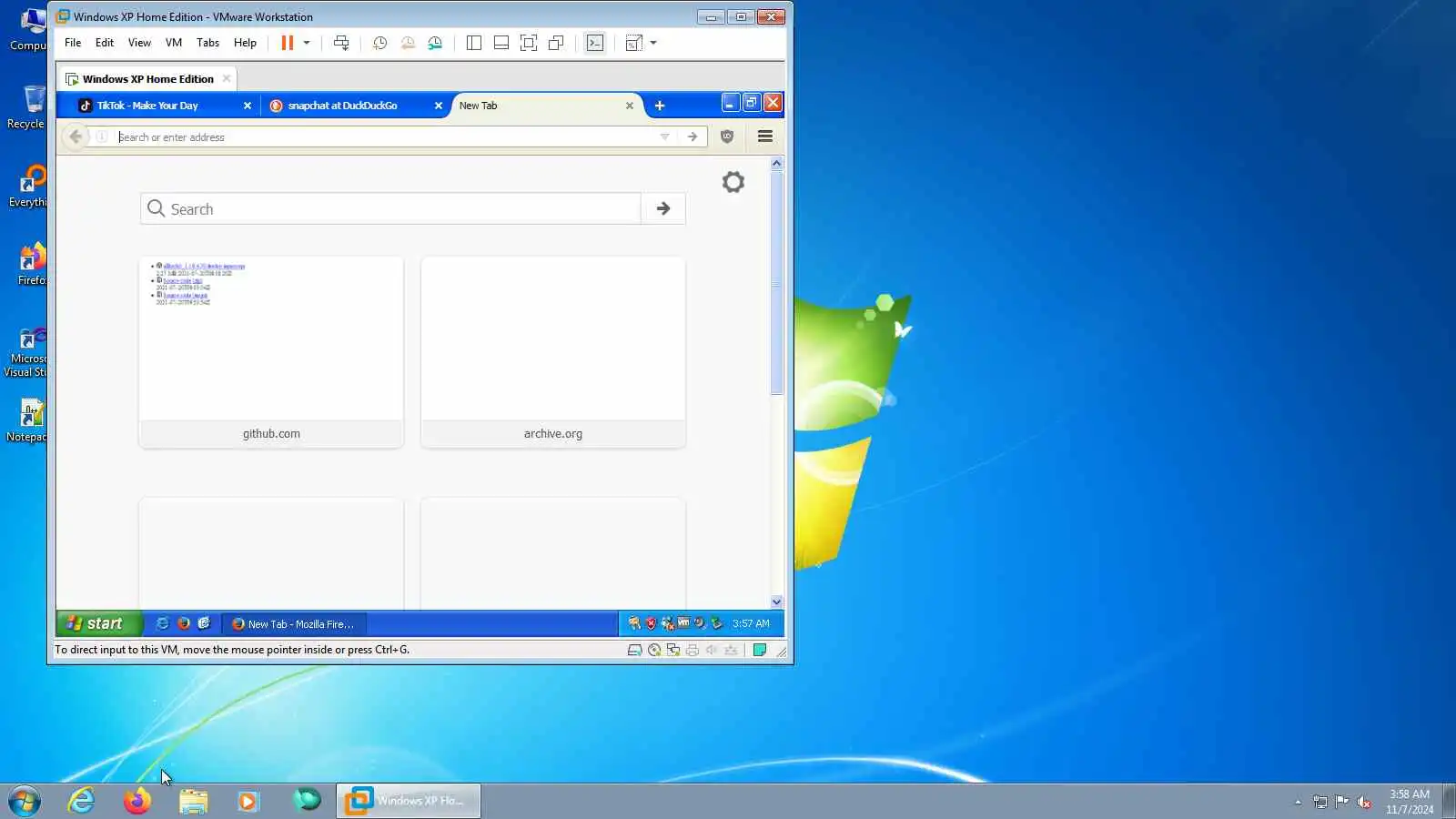Open the archive.org top site tile

click(553, 352)
